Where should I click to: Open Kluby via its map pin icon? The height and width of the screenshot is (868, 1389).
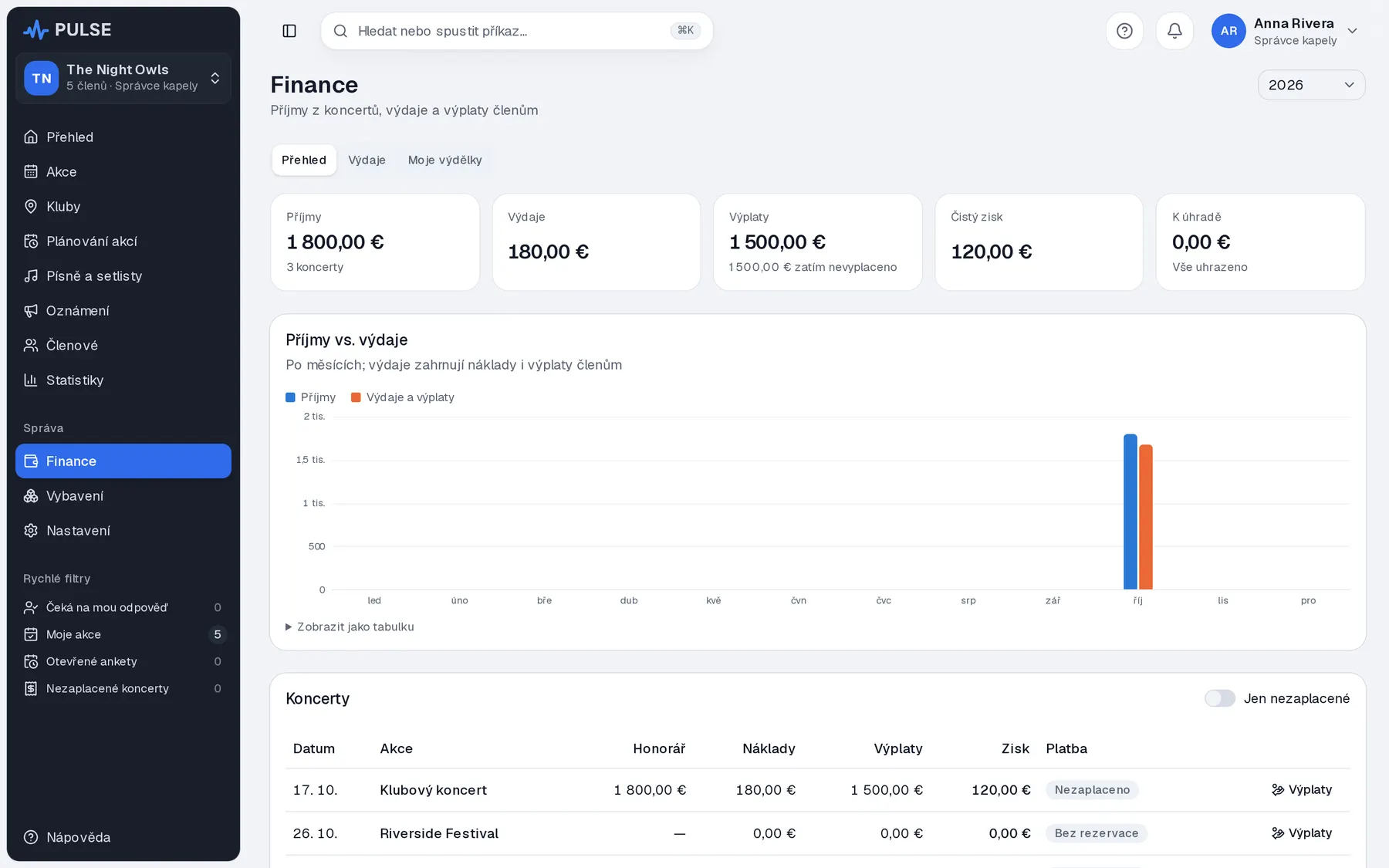coord(31,206)
